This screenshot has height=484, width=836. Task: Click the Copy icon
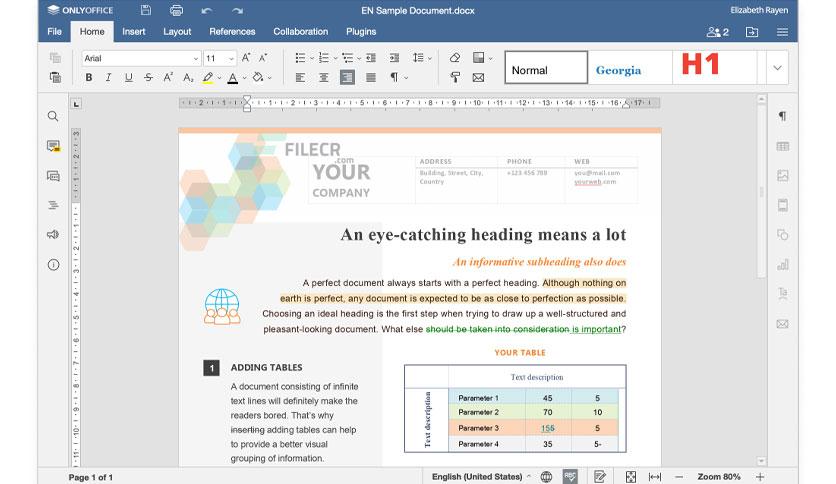(55, 58)
